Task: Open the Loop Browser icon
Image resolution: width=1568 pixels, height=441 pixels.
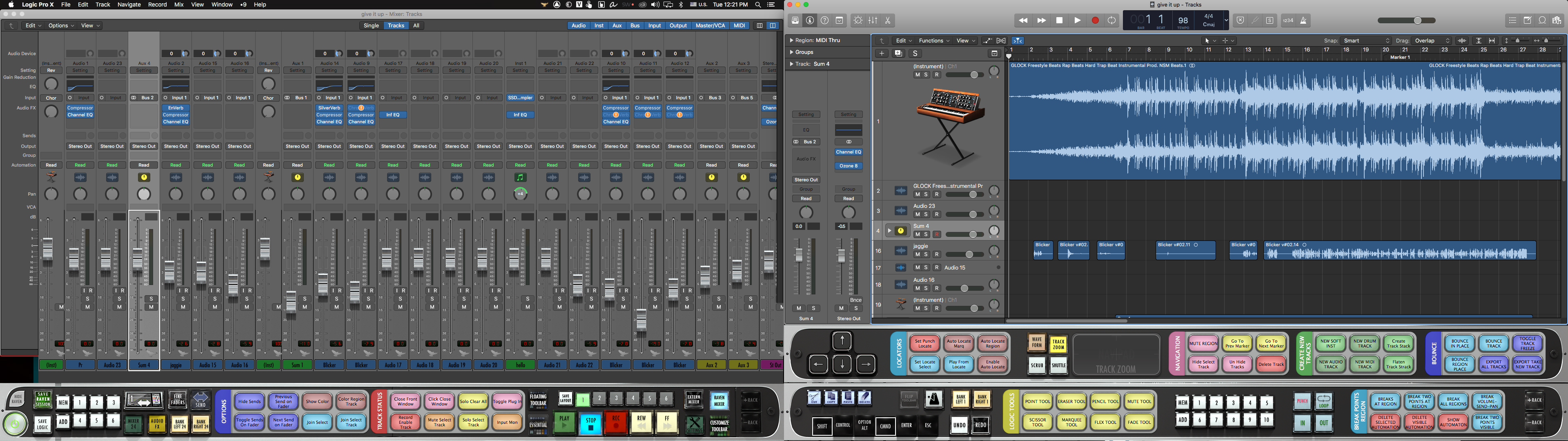Action: (1542, 21)
